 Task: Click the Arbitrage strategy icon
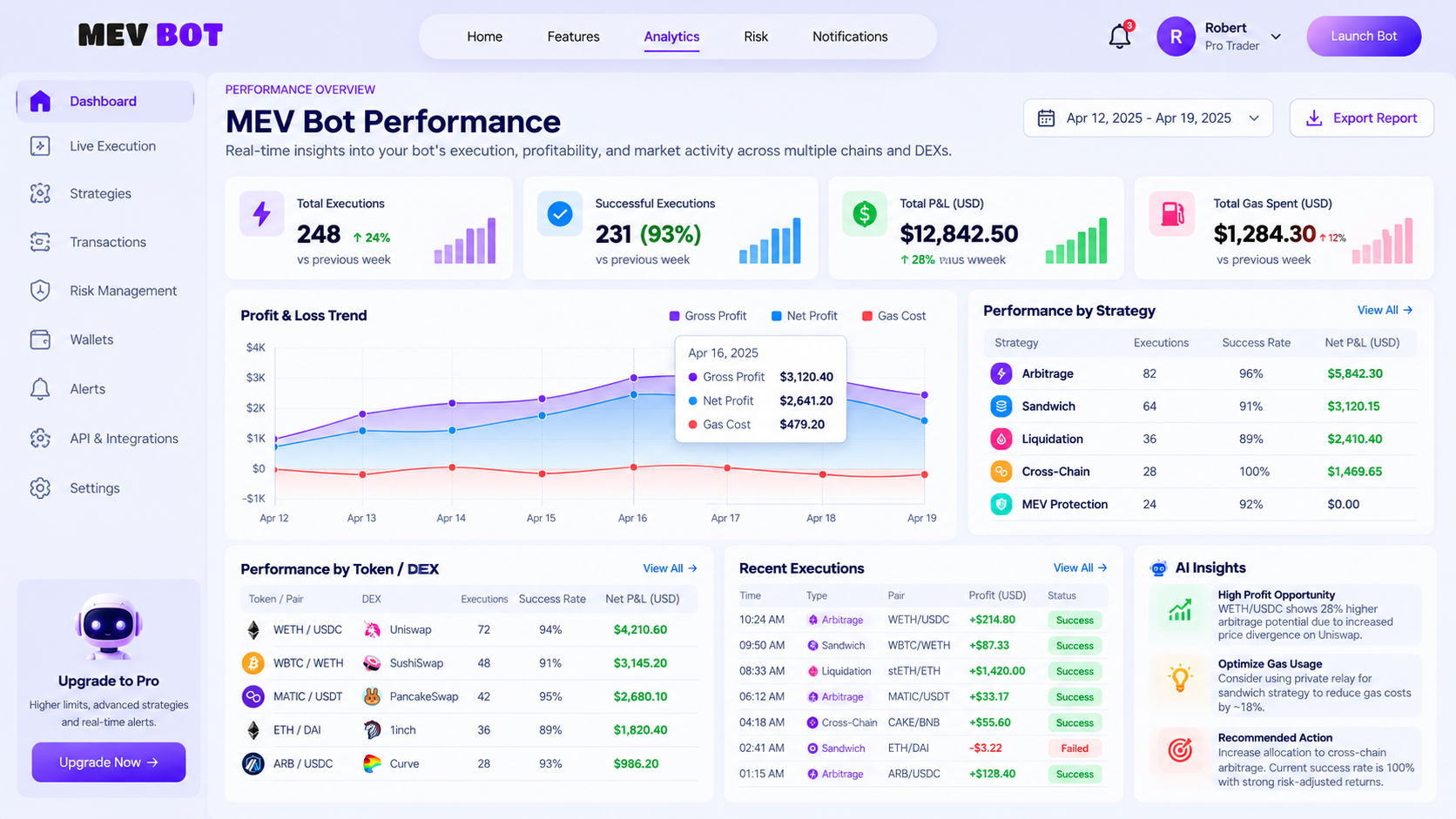[1001, 373]
